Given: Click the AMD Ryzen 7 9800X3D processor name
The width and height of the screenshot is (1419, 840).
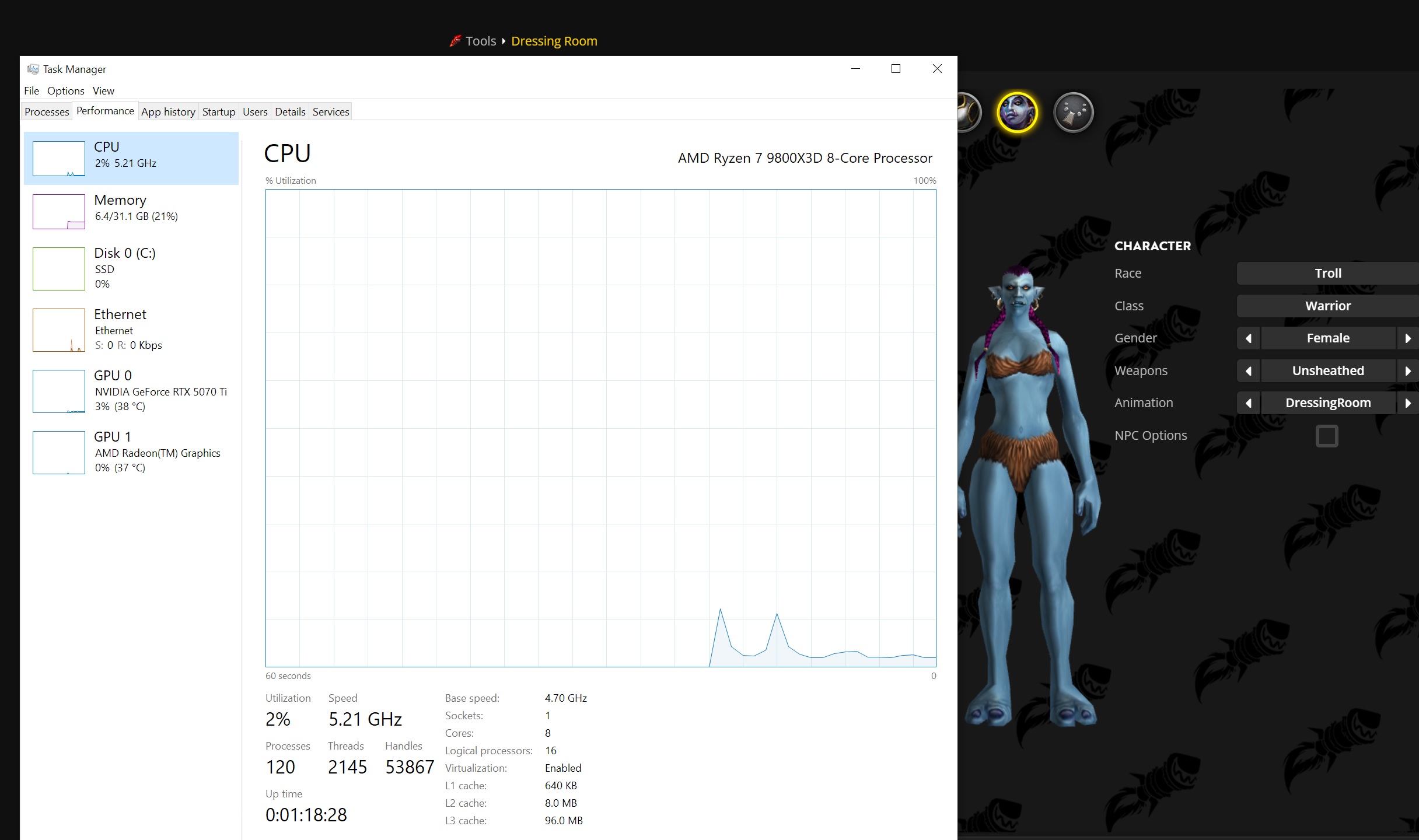Looking at the screenshot, I should pos(805,158).
